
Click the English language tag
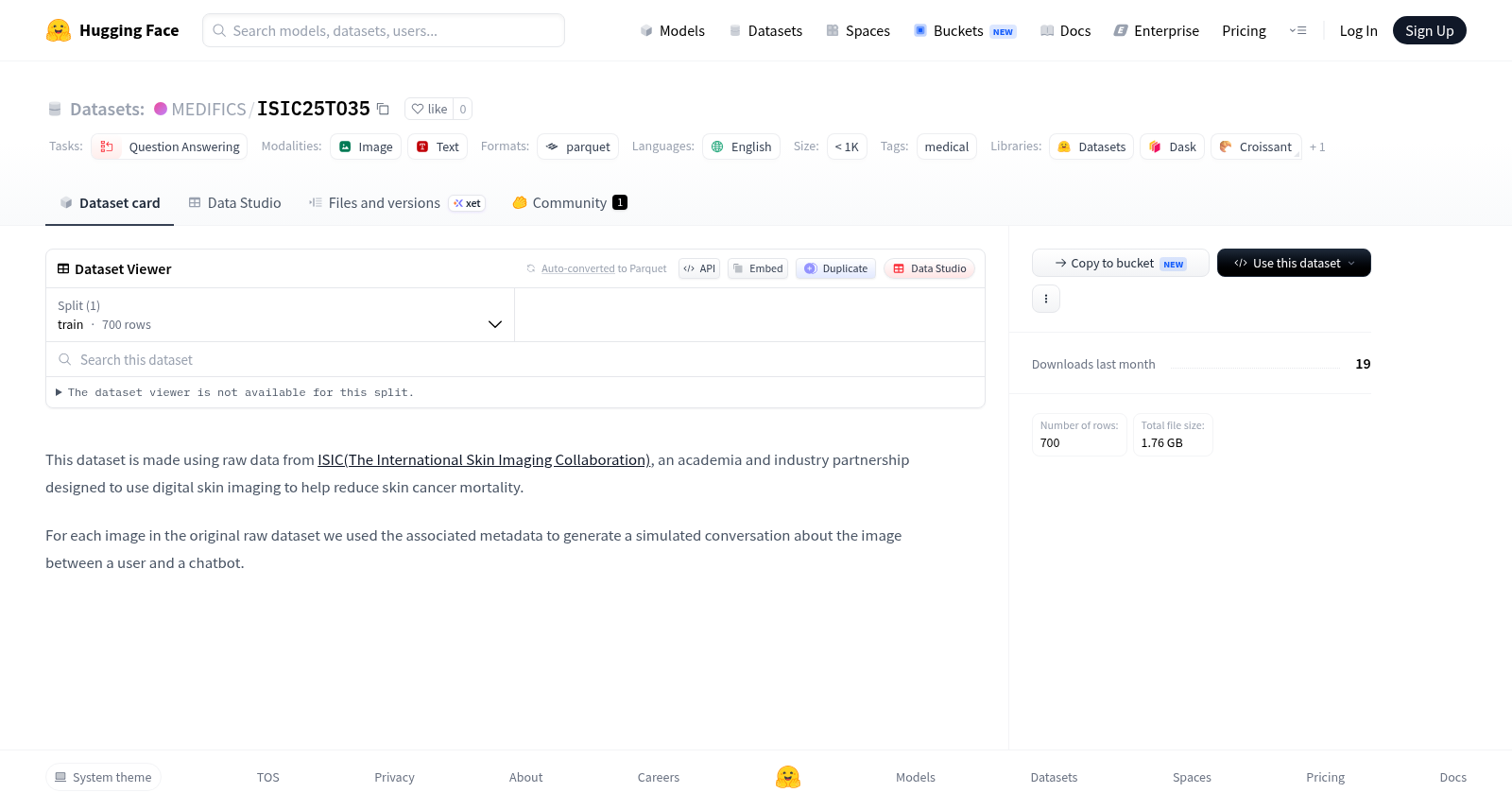pos(741,146)
